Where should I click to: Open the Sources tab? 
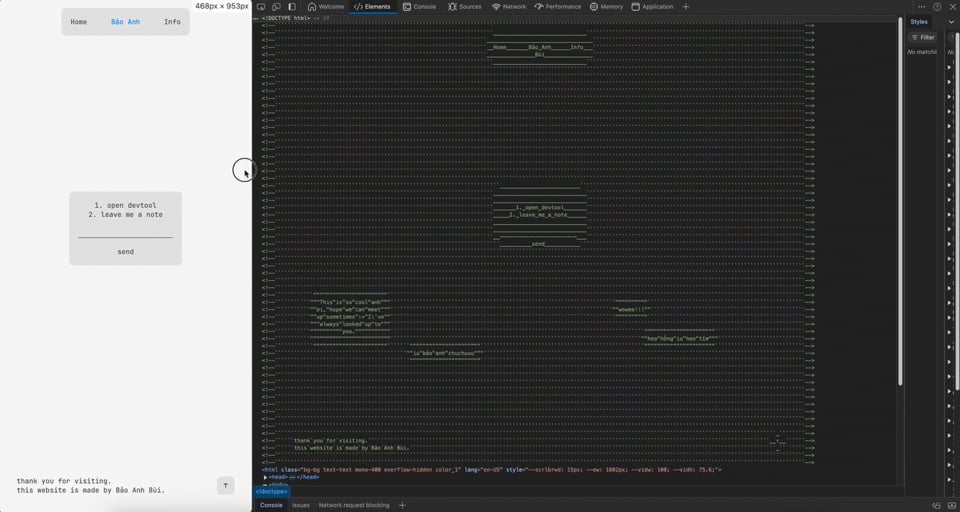(x=465, y=7)
